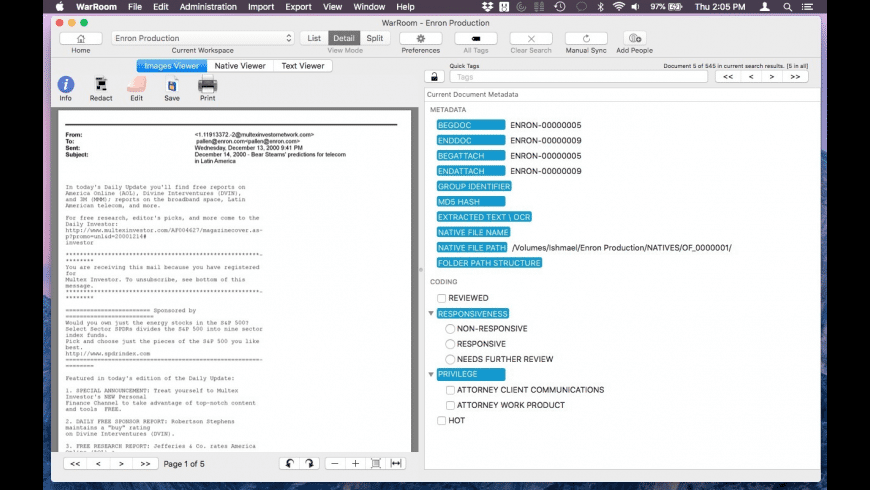Open Preferences gear in toolbar
Viewport: 870px width, 490px height.
point(420,38)
